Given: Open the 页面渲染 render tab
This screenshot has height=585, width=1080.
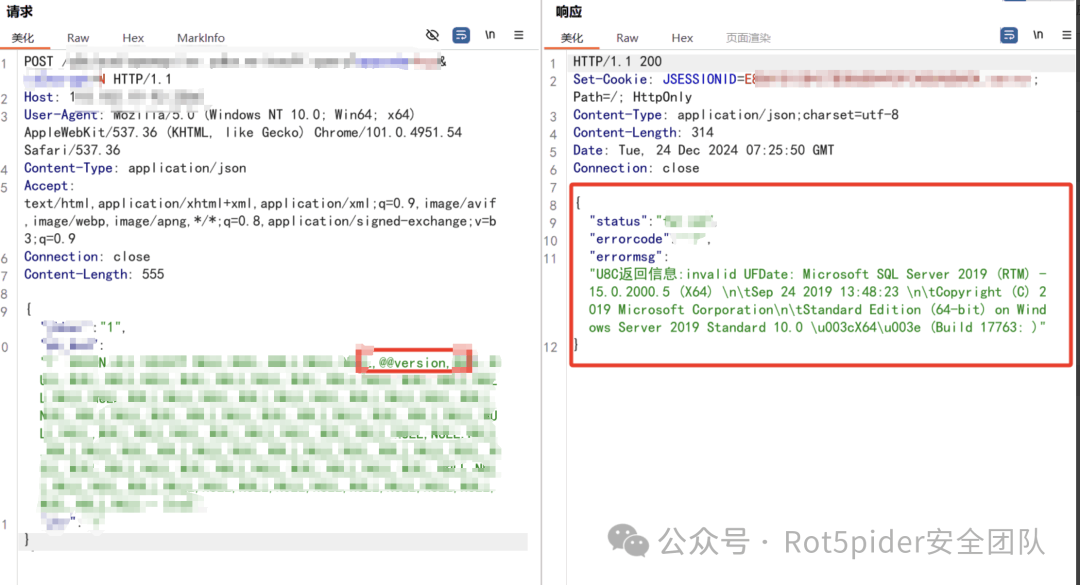Looking at the screenshot, I should 748,38.
